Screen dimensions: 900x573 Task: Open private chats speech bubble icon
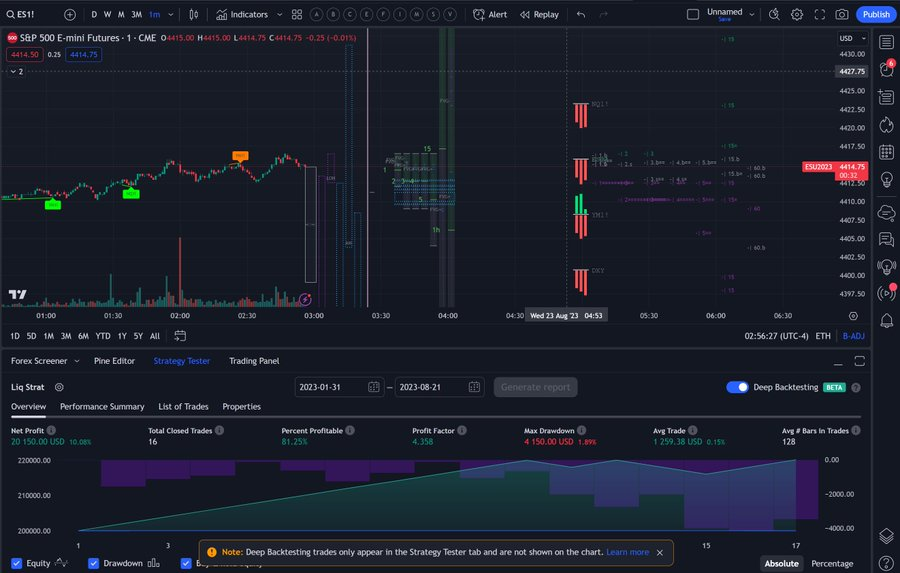click(x=886, y=239)
